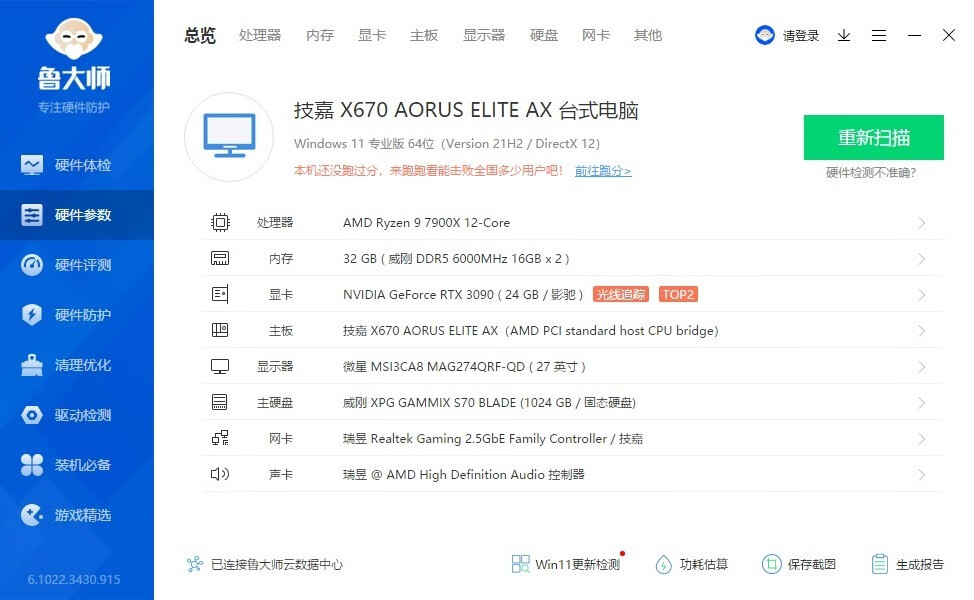Click the 显卡 graphics card icon
The height and width of the screenshot is (600, 974).
(x=220, y=294)
